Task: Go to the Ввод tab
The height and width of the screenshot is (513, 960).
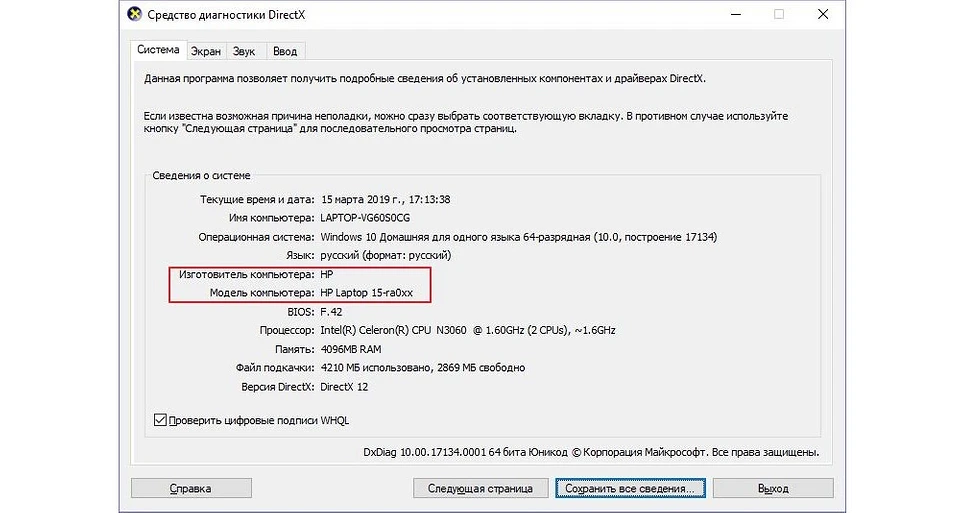Action: (285, 51)
